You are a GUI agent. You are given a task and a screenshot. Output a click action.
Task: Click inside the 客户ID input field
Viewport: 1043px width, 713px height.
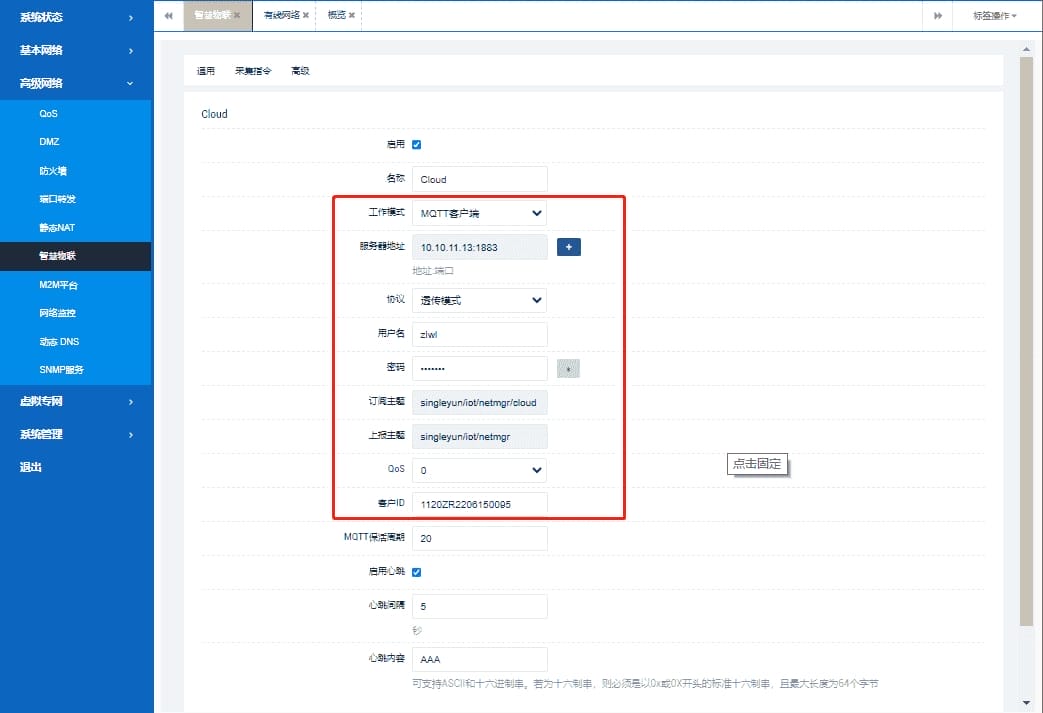pyautogui.click(x=479, y=504)
